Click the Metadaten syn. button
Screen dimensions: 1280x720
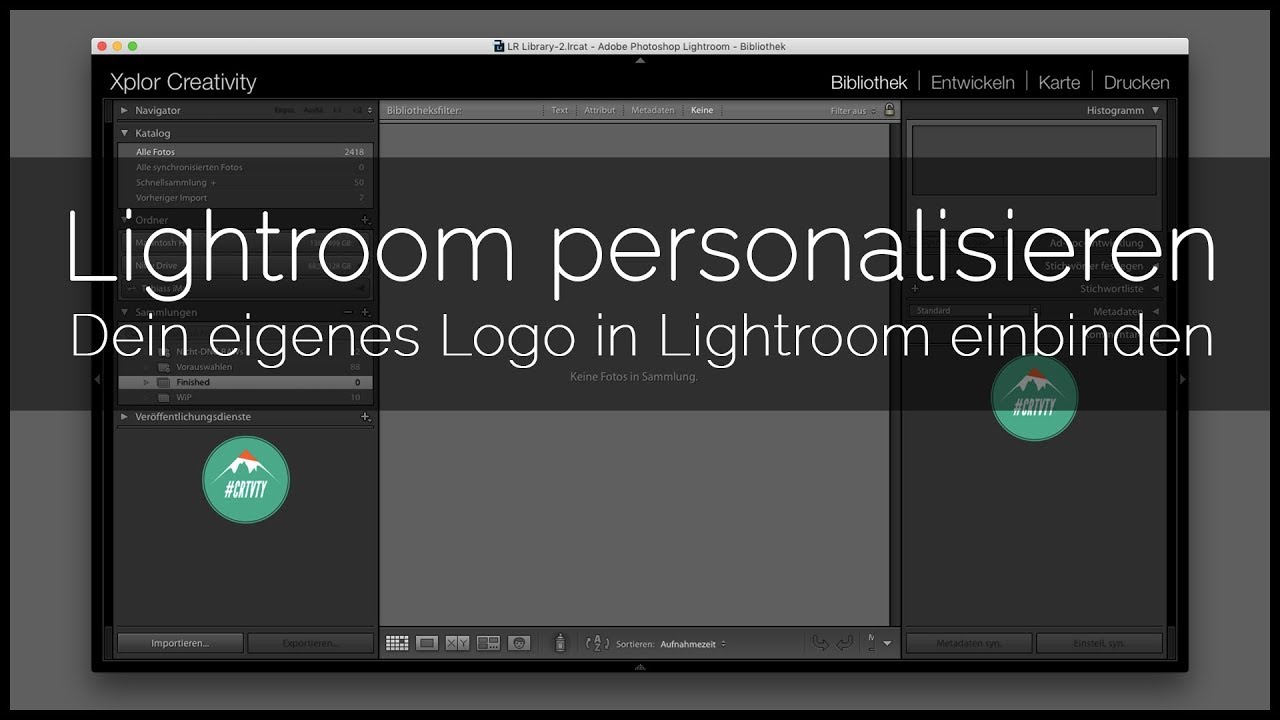(969, 643)
